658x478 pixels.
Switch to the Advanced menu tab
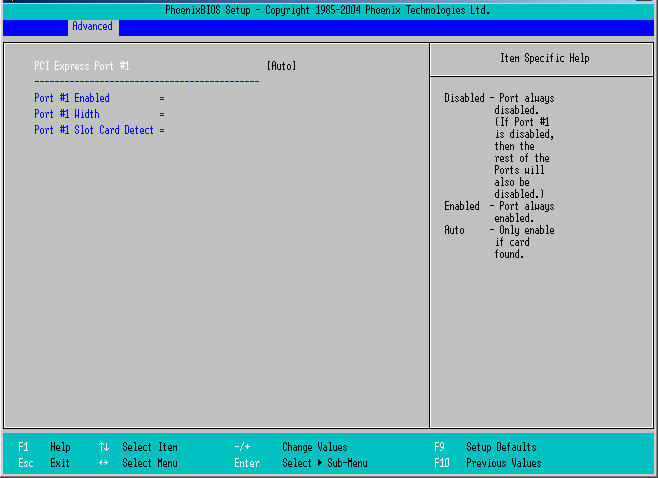tap(92, 27)
